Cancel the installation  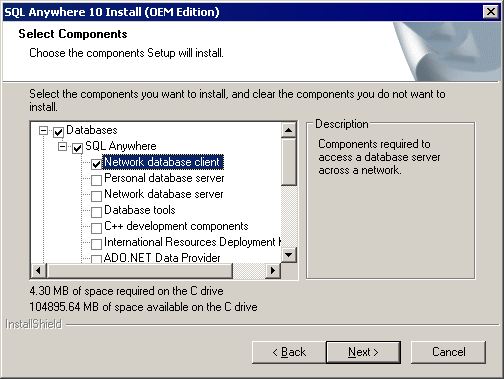coord(448,352)
